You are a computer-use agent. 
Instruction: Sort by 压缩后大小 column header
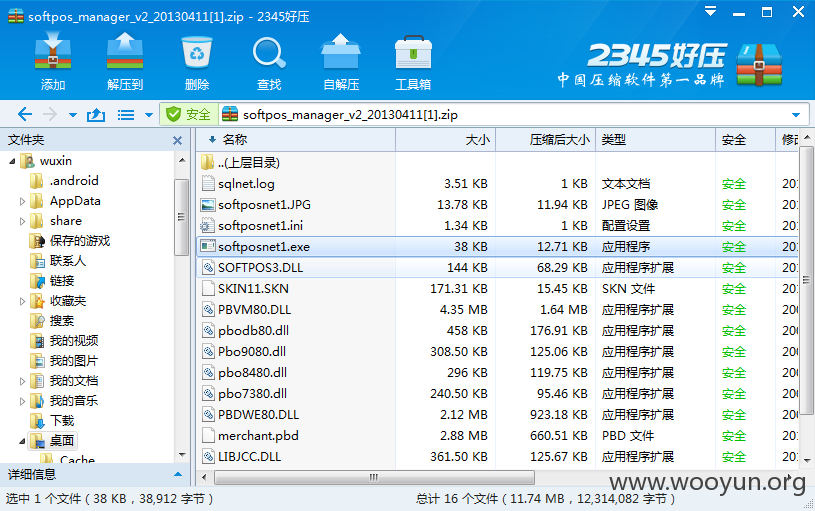[545, 139]
